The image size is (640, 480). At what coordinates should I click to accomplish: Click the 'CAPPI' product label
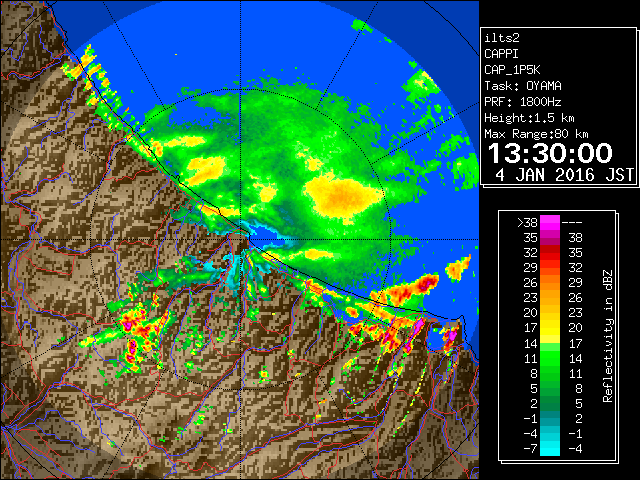pyautogui.click(x=501, y=54)
